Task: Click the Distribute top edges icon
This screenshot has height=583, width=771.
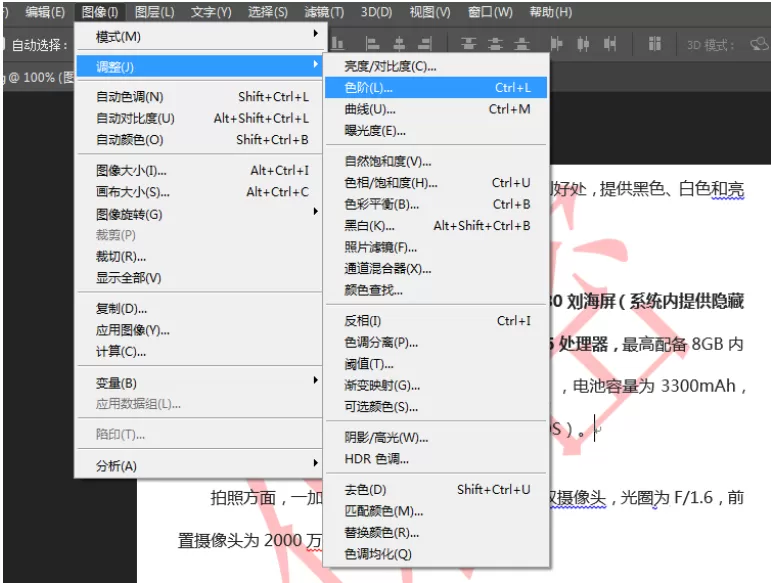Action: click(x=469, y=44)
